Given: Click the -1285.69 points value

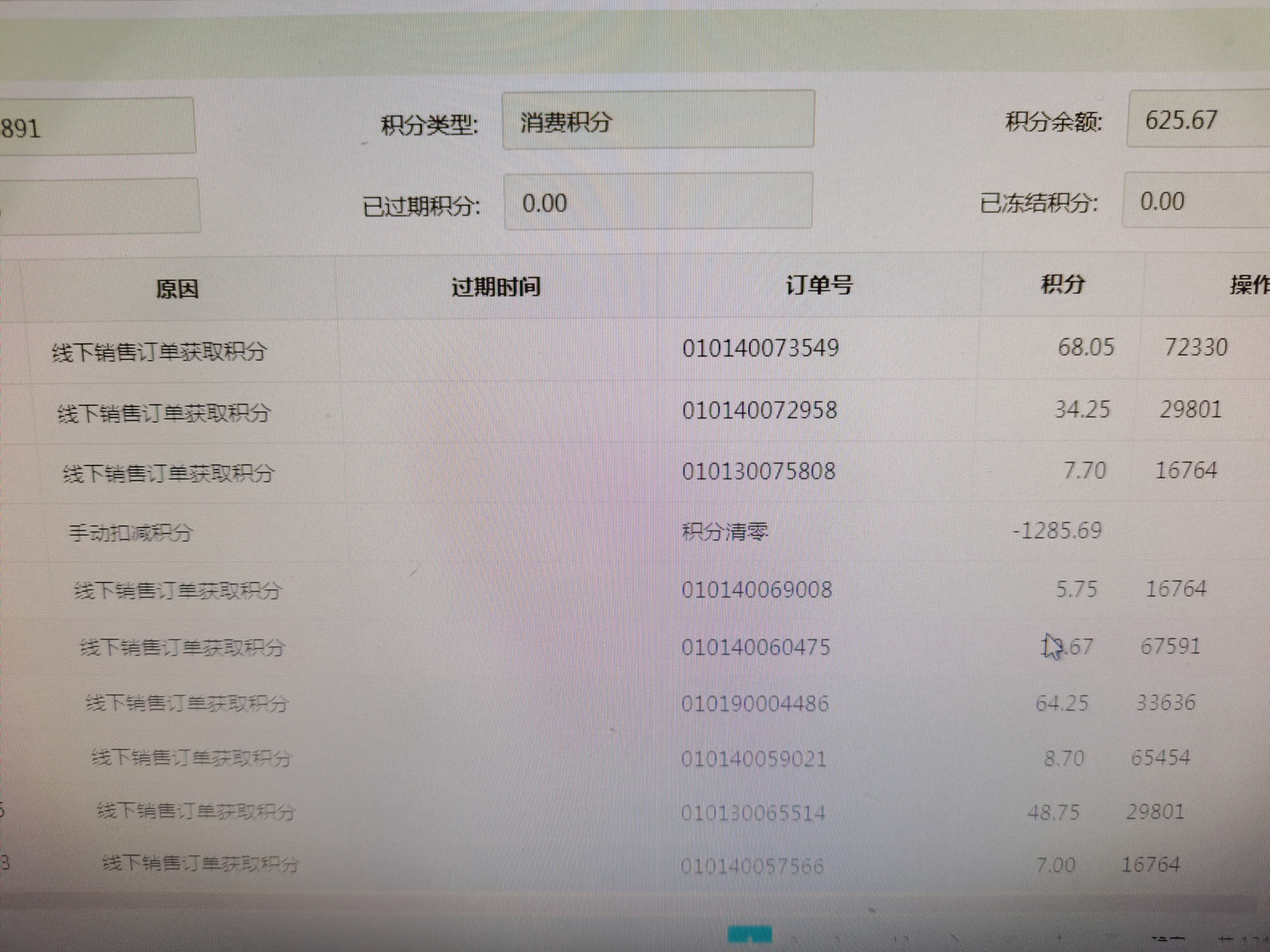Looking at the screenshot, I should click(x=1057, y=531).
